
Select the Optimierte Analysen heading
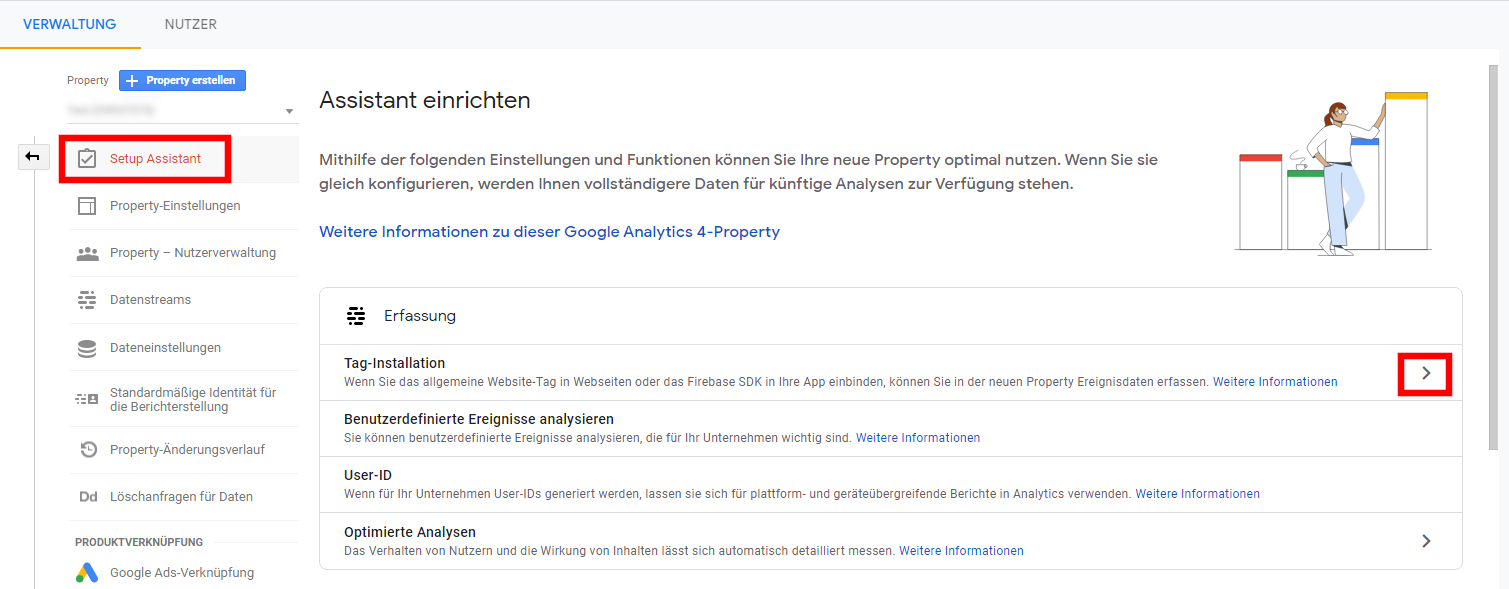tap(410, 532)
